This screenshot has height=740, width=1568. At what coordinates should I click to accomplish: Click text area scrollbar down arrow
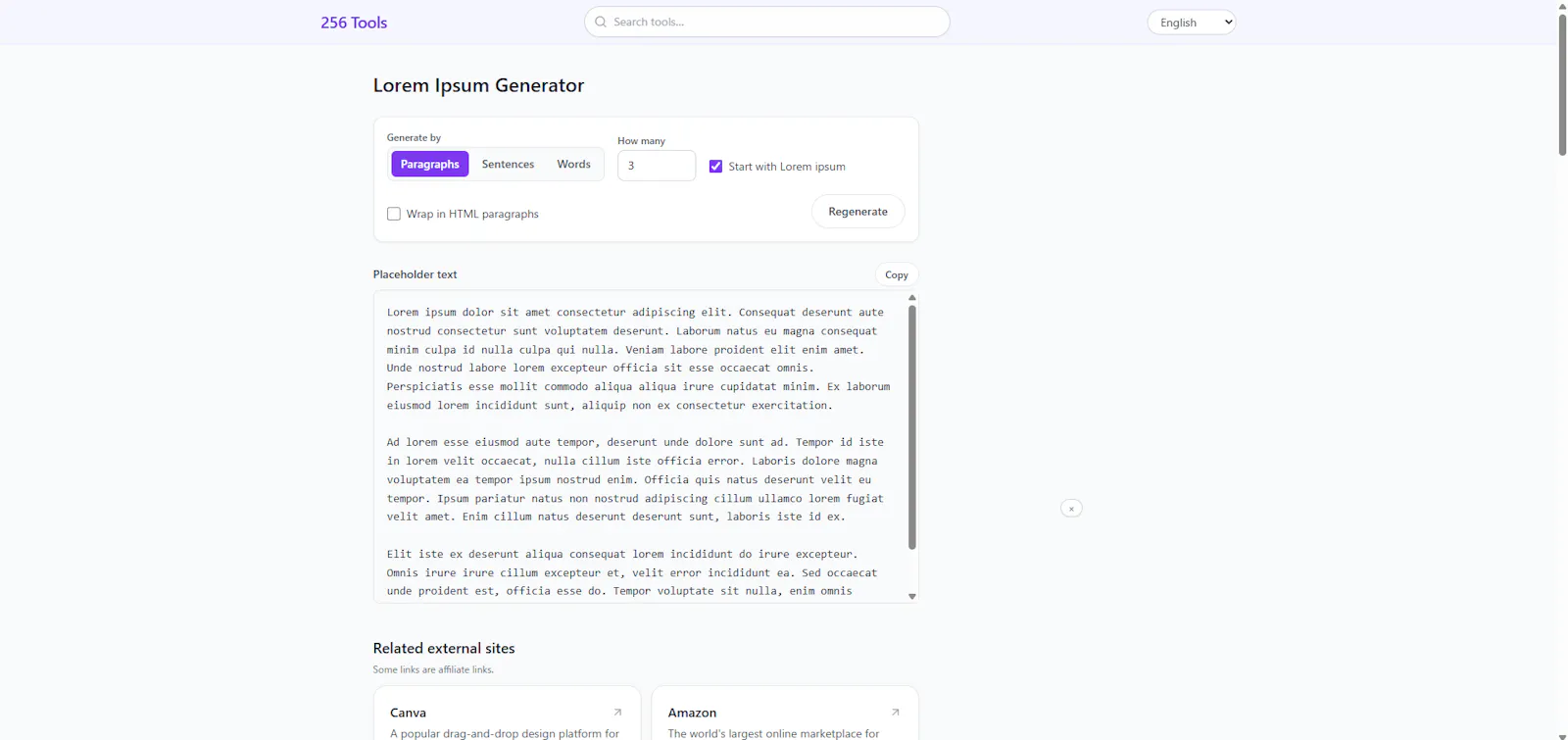[912, 596]
